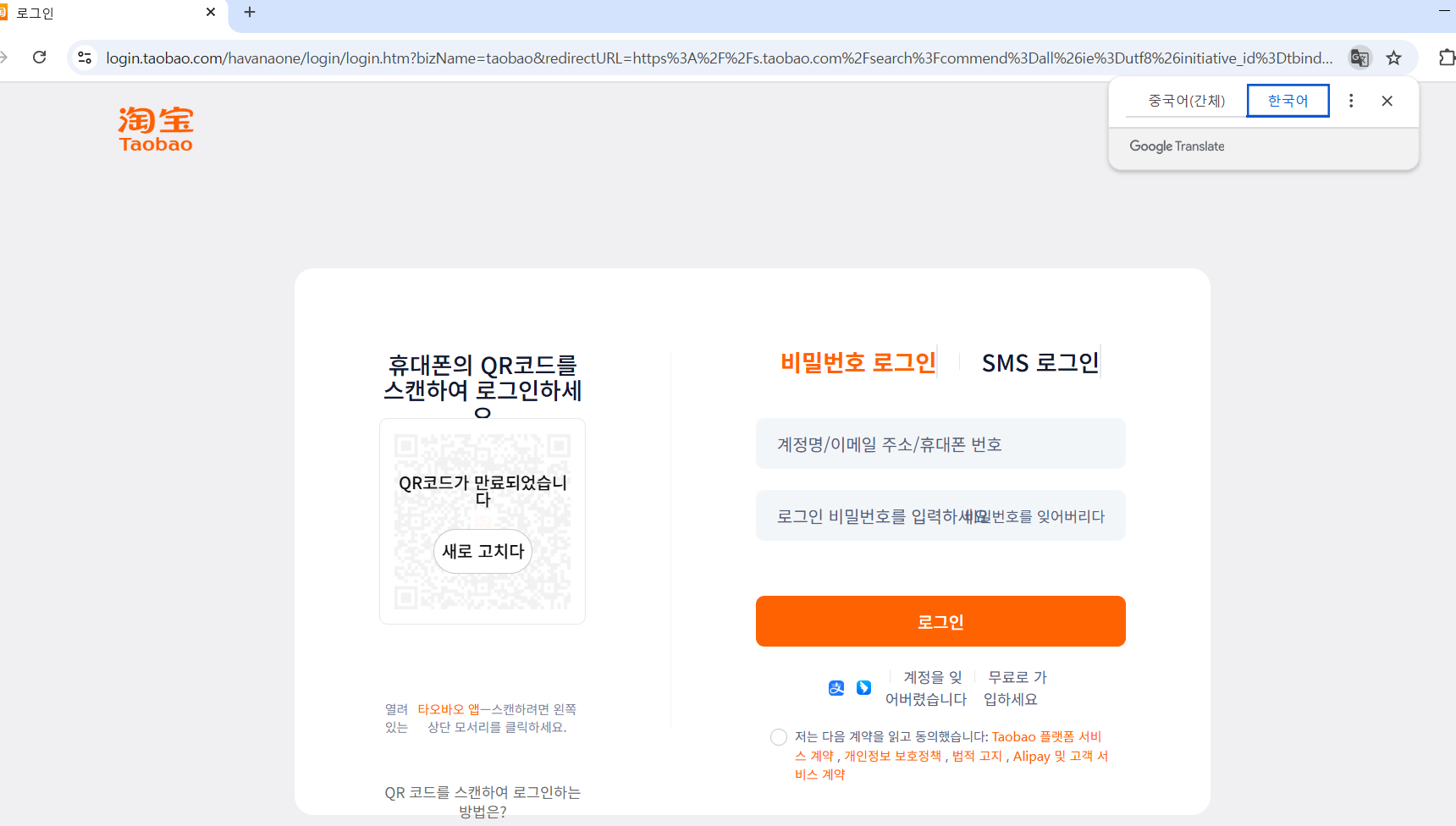
Task: Open 법적 고지 link
Action: tap(977, 756)
